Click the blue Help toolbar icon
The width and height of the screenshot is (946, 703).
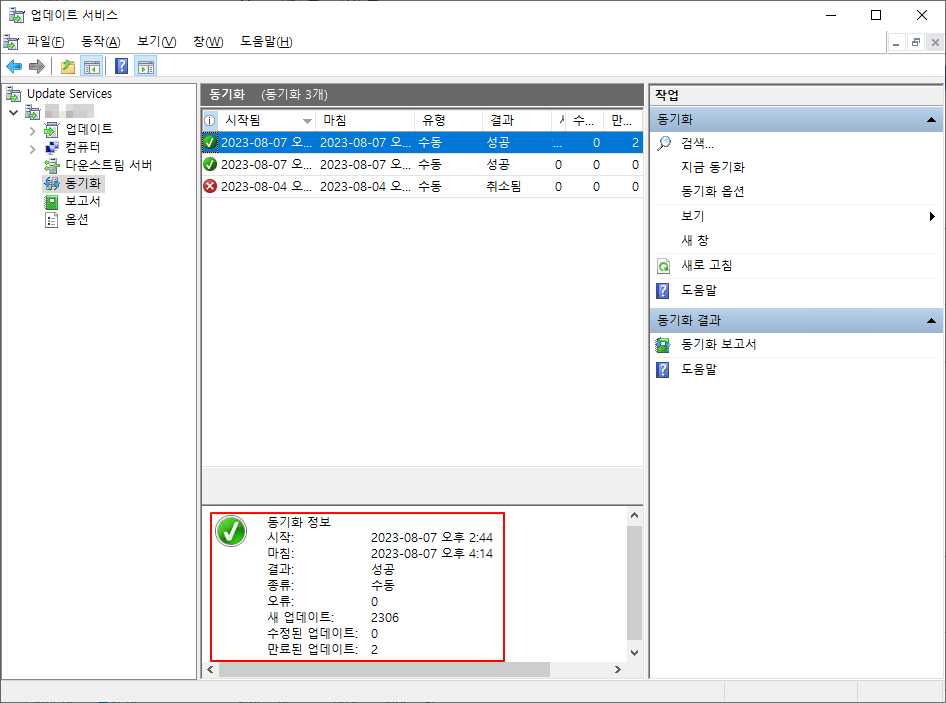click(121, 66)
